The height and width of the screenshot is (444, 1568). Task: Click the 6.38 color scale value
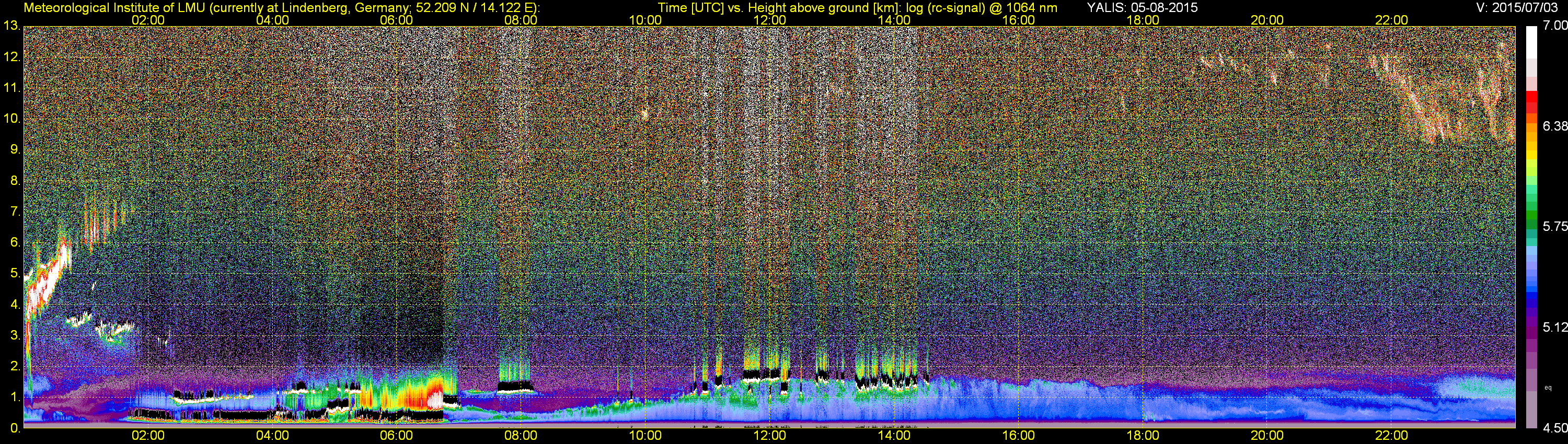click(1554, 126)
